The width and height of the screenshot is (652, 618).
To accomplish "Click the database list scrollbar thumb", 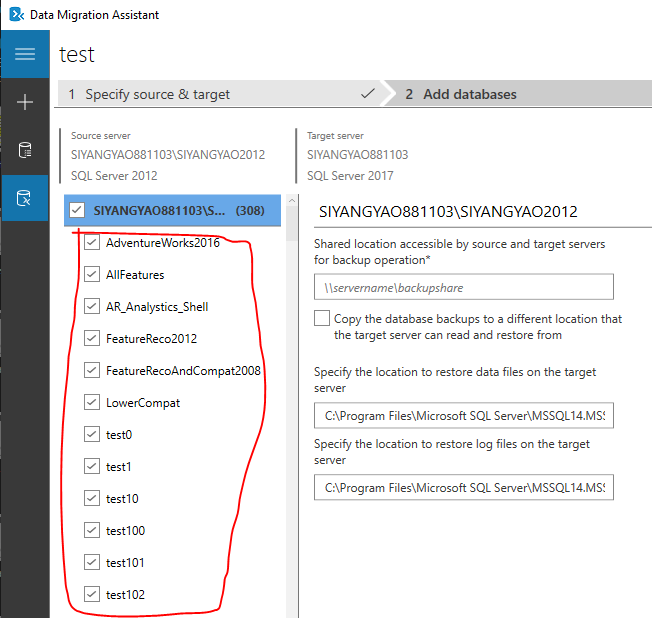I will [x=292, y=224].
